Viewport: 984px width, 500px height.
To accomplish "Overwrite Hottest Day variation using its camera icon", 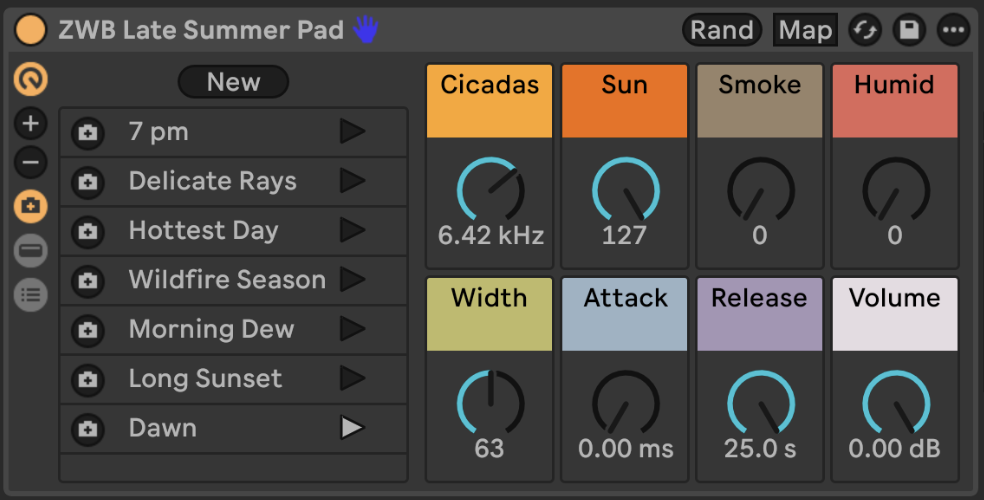I will (88, 231).
